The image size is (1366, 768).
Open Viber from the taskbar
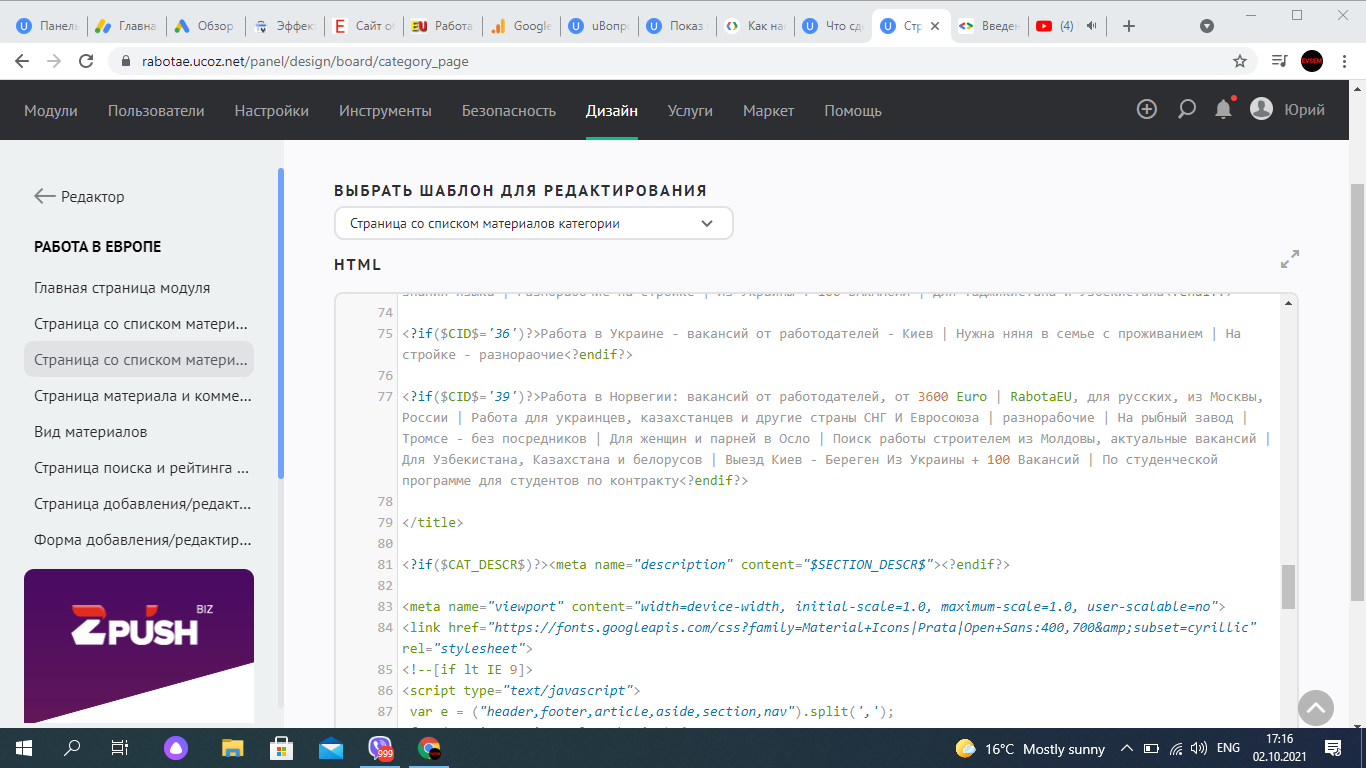tap(380, 748)
